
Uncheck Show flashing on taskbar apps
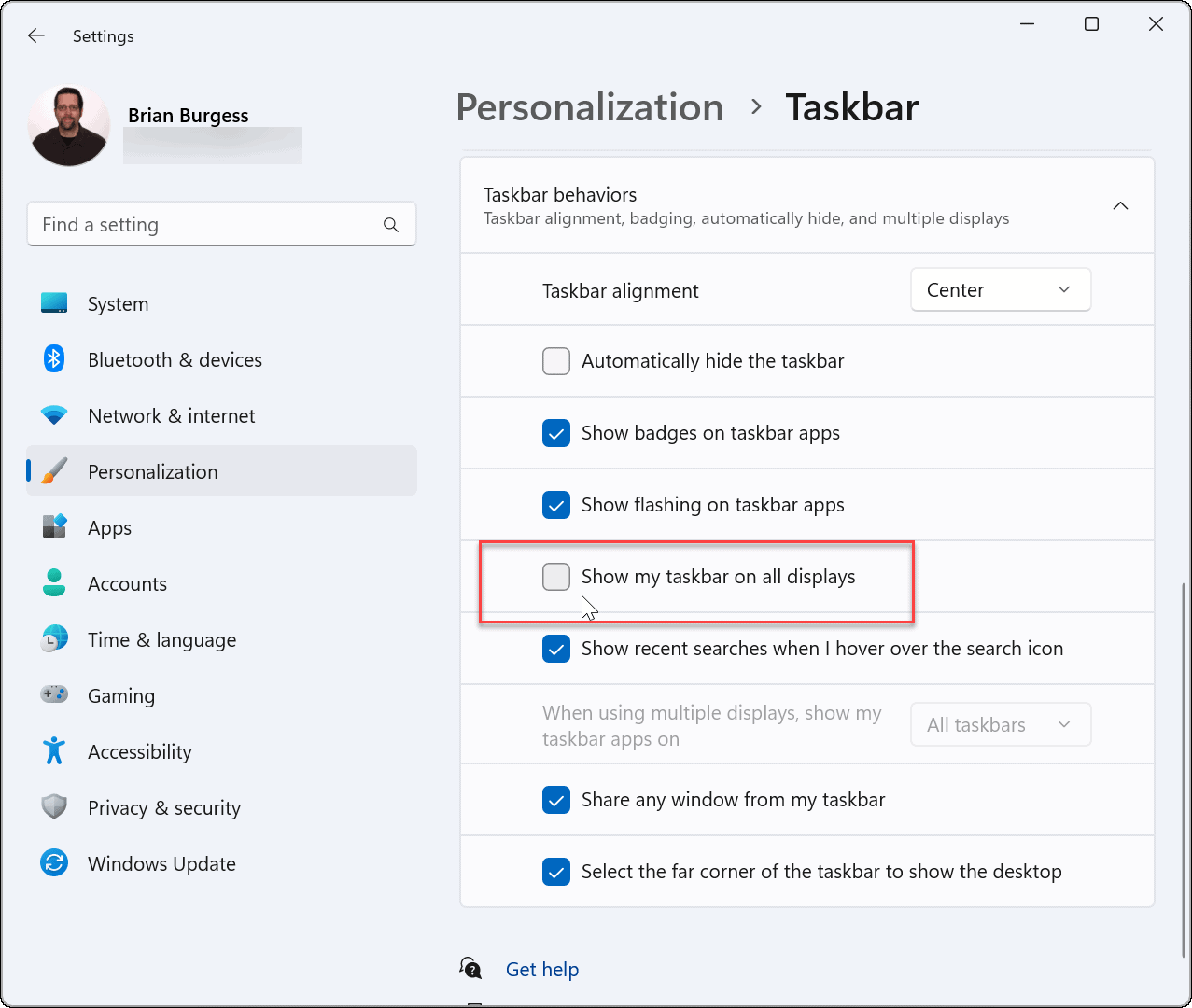(x=556, y=505)
